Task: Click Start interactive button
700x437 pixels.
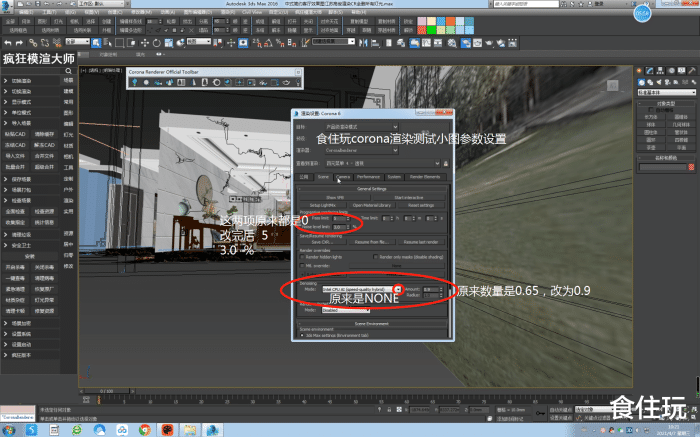Action: click(x=408, y=197)
